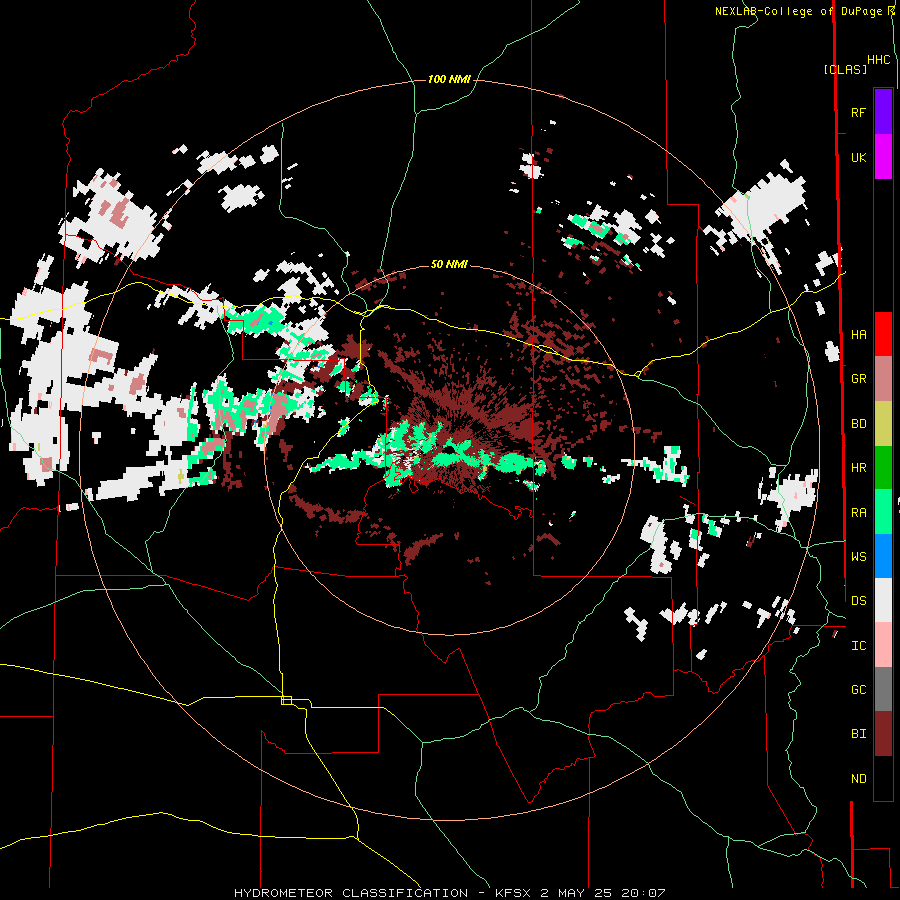This screenshot has height=900, width=900.
Task: Click the HHC product label
Action: point(879,60)
